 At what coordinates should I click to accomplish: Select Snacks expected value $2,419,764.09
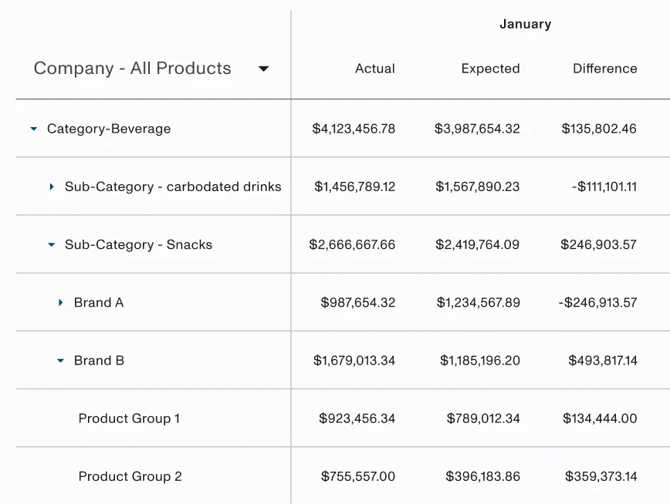pos(477,245)
